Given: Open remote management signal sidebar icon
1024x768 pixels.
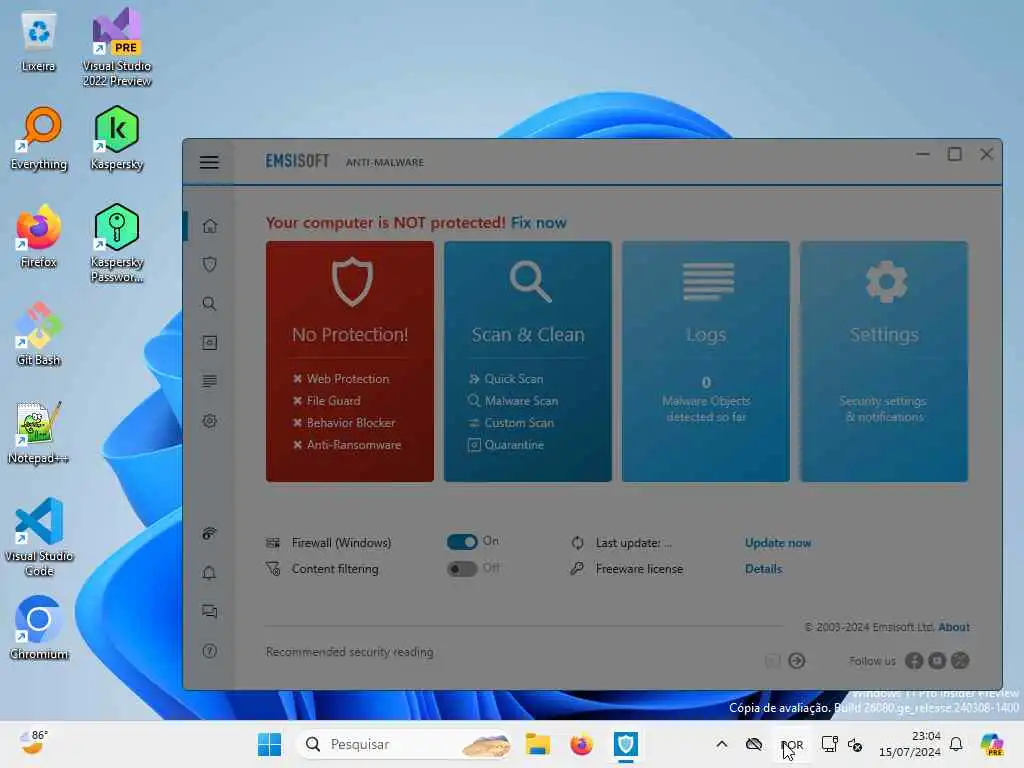Looking at the screenshot, I should tap(210, 534).
